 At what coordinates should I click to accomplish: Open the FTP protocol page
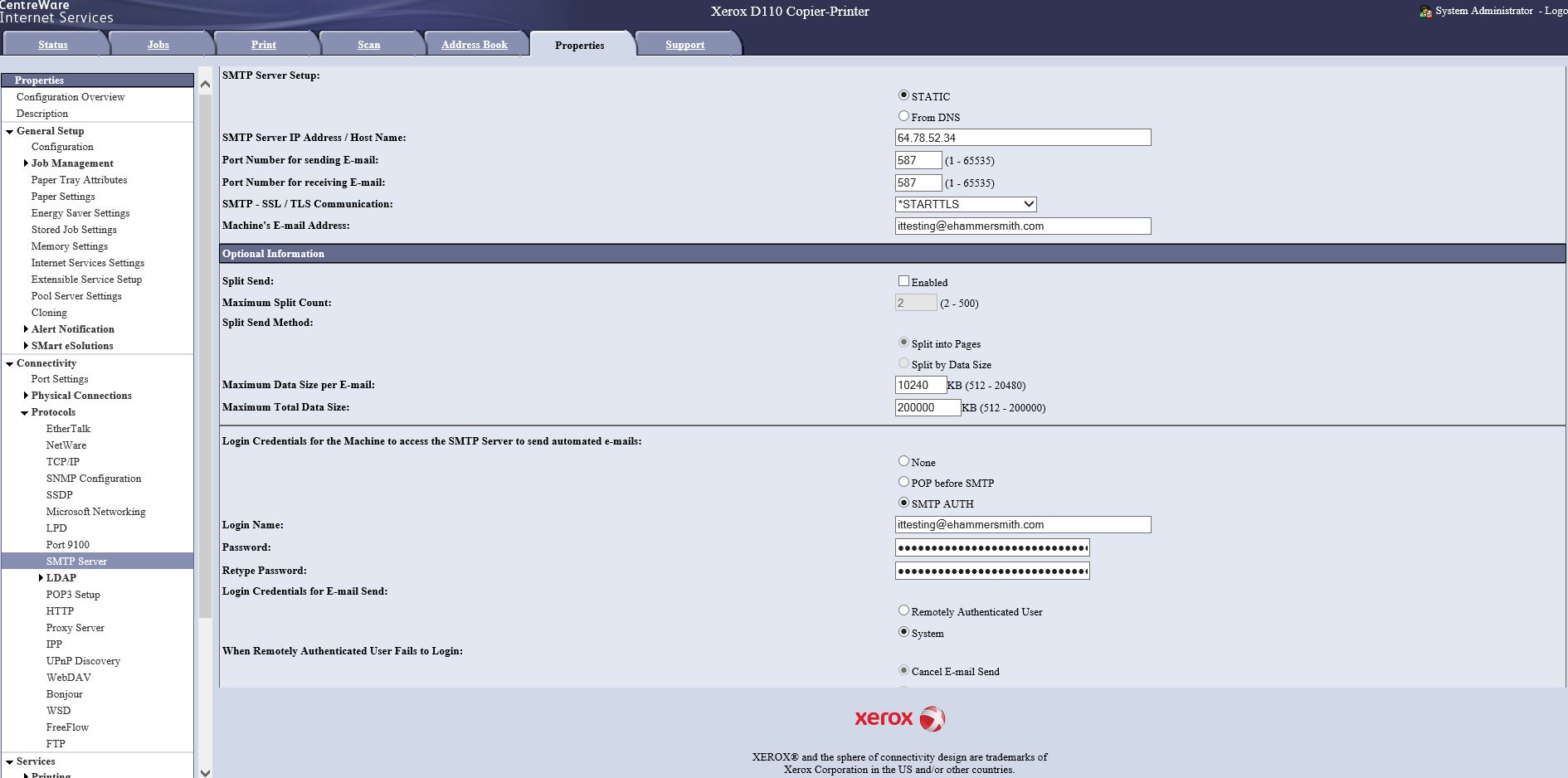56,744
